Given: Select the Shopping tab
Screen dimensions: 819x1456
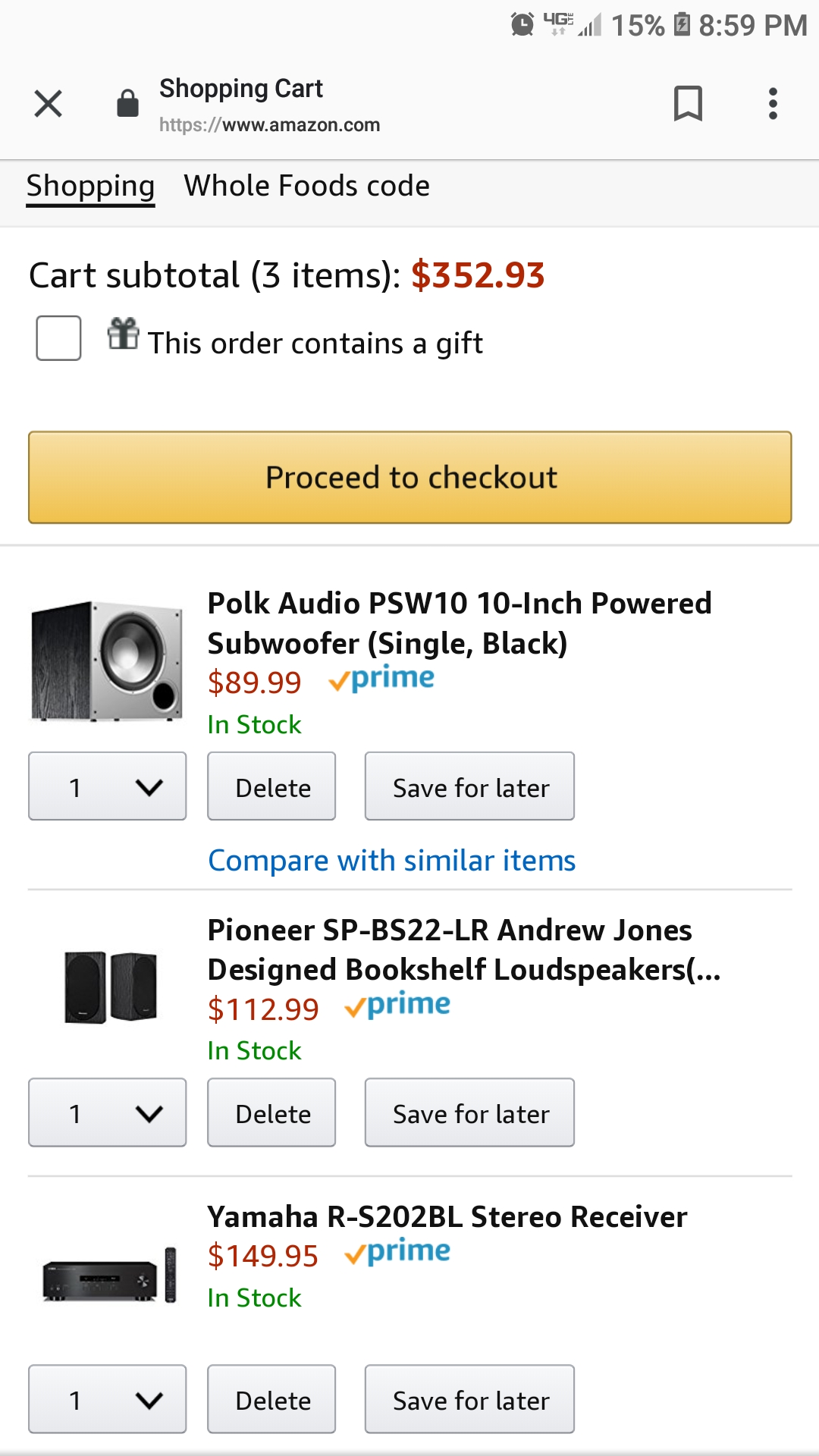Looking at the screenshot, I should (x=90, y=187).
